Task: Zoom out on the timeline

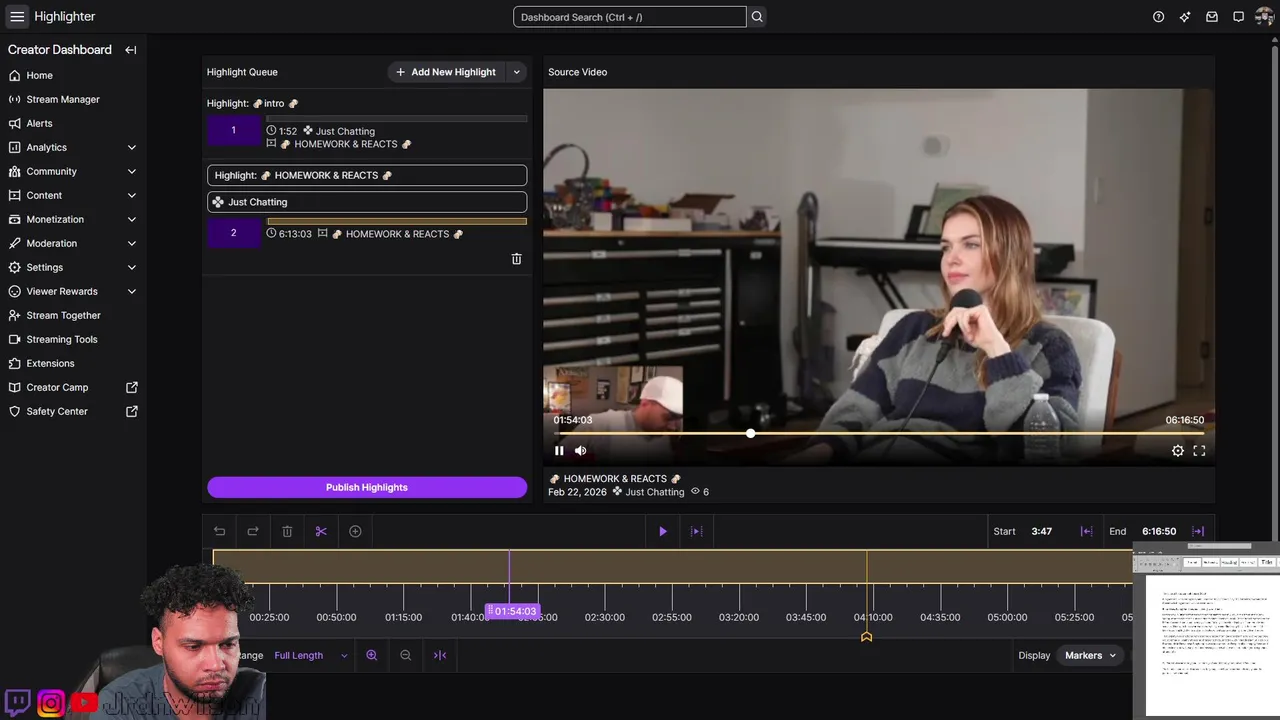Action: point(406,655)
